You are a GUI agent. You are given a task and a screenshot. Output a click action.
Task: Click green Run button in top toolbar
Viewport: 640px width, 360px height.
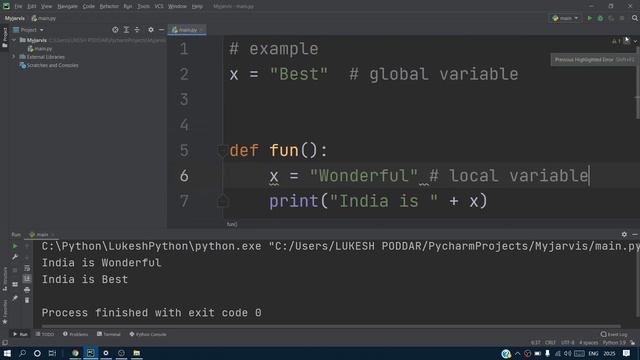click(x=589, y=18)
